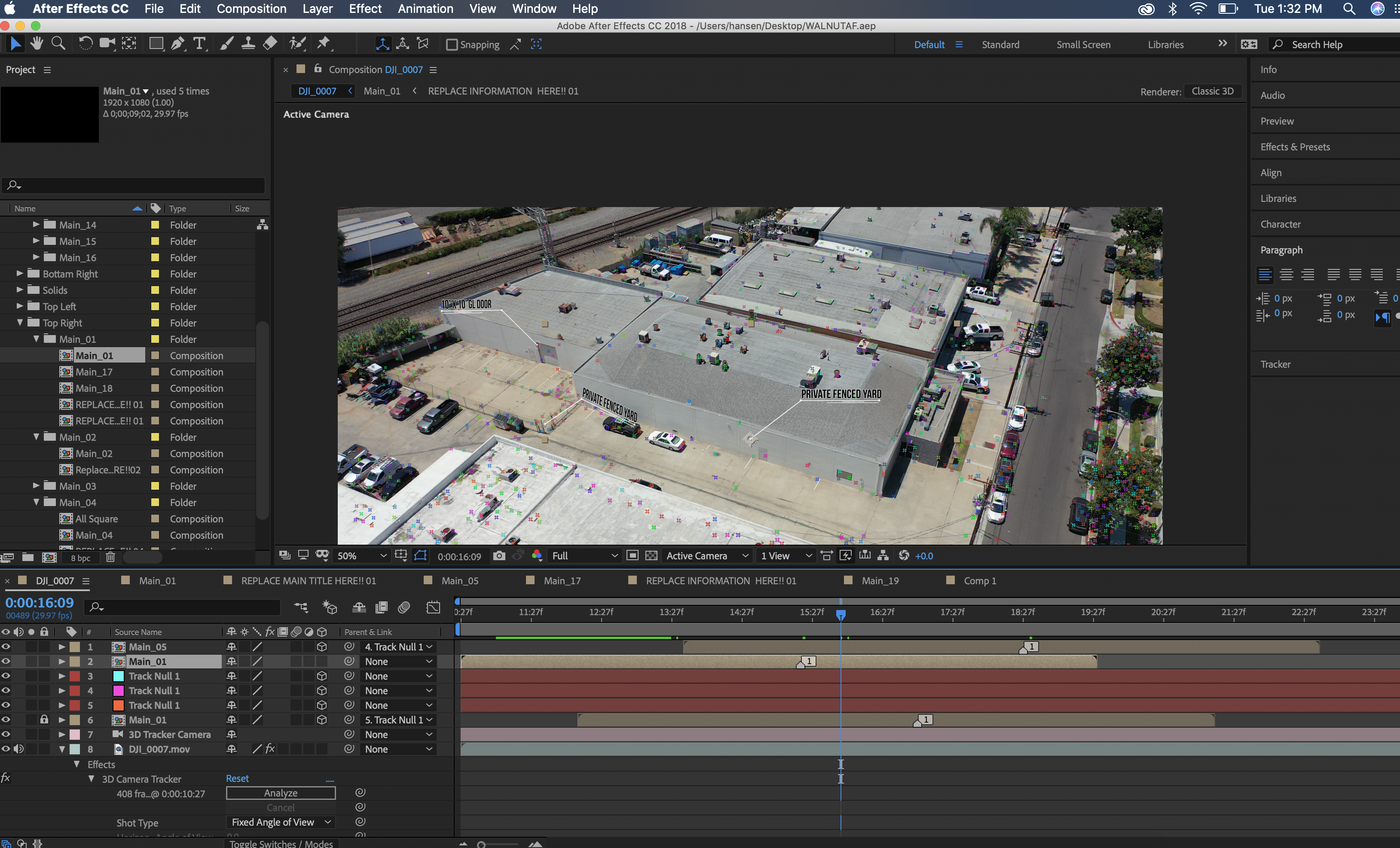Open the 50% magnification dropdown

[361, 555]
